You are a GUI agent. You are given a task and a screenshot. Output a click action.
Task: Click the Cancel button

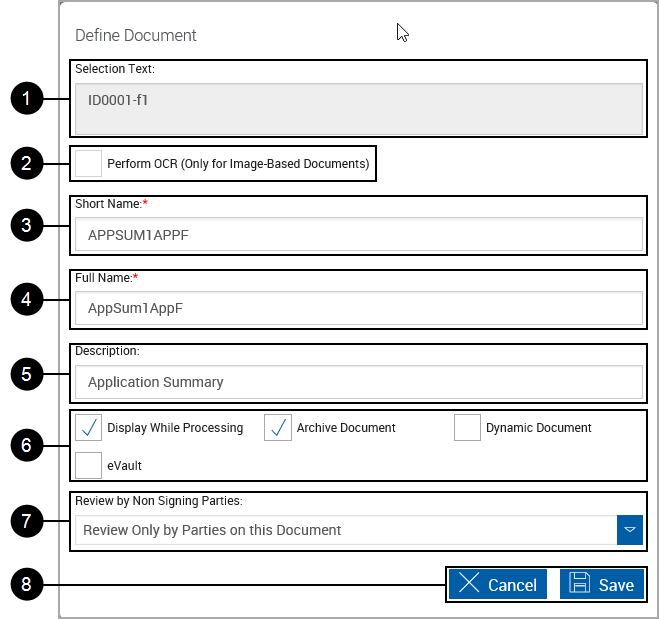point(498,584)
